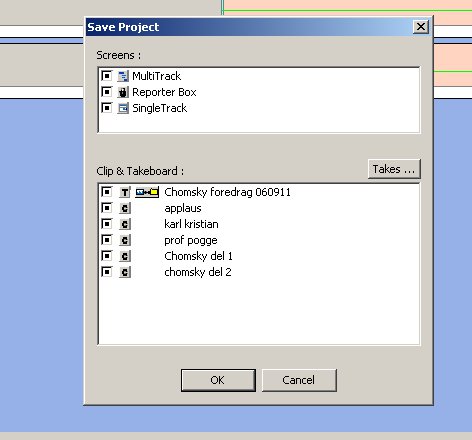Toggle the karl kristian checkbox
This screenshot has height=440, width=472.
click(x=107, y=224)
